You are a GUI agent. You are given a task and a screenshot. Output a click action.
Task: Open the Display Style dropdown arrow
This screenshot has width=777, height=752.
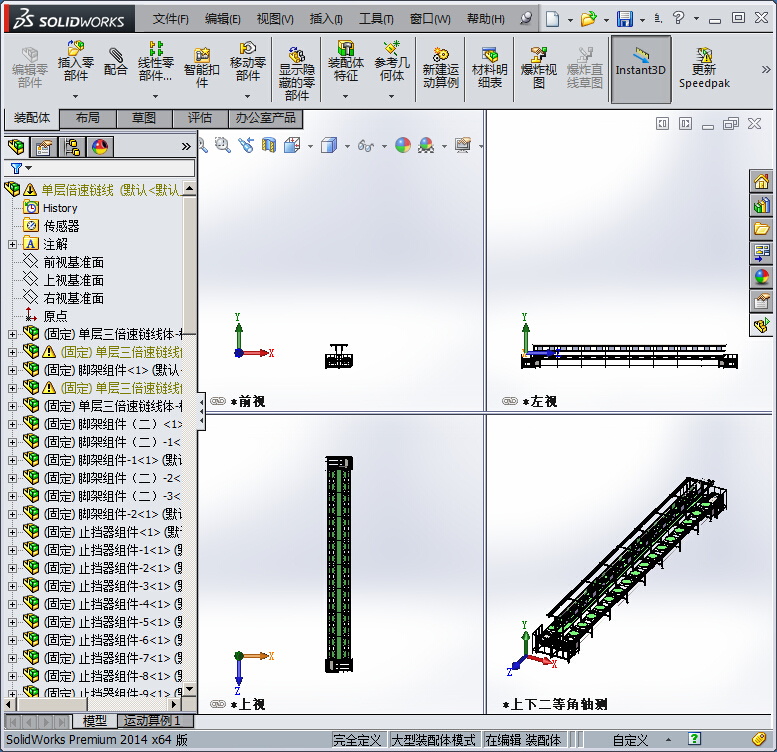click(347, 146)
